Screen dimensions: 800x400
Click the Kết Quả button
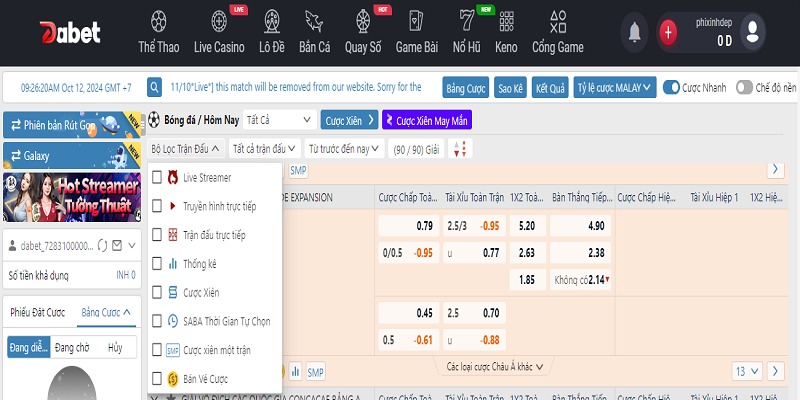[549, 87]
